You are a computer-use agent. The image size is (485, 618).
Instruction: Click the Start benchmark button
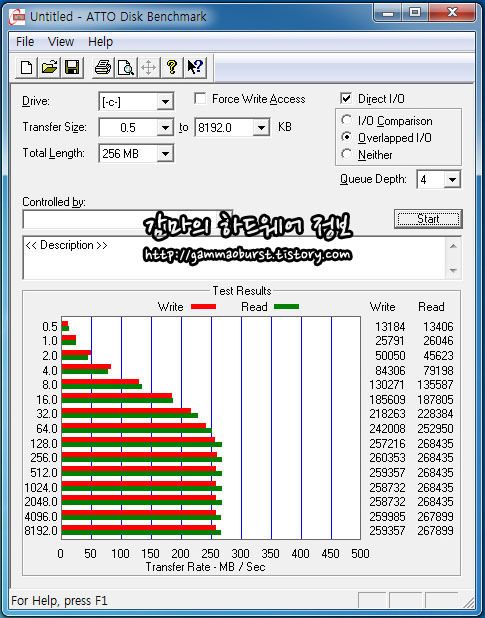pos(428,219)
